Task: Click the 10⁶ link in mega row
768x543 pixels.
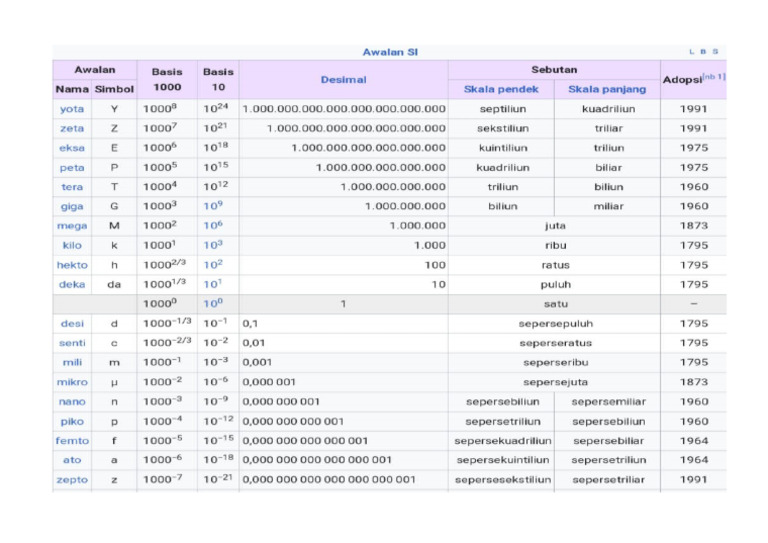Action: tap(213, 225)
